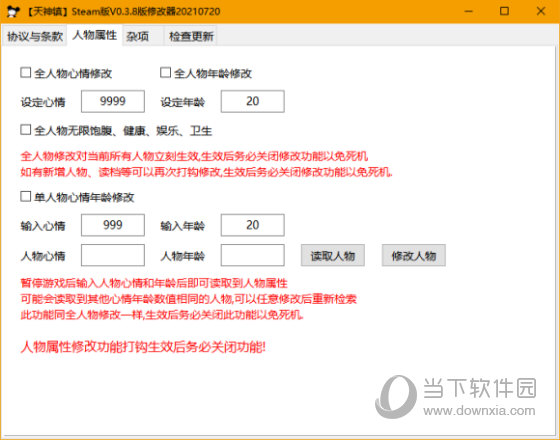Close the trainer window
The width and height of the screenshot is (560, 440).
tap(541, 11)
